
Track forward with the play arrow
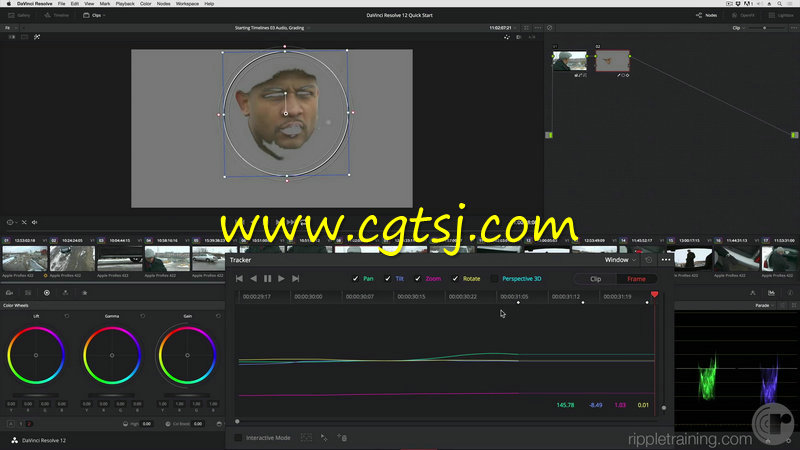[x=281, y=279]
